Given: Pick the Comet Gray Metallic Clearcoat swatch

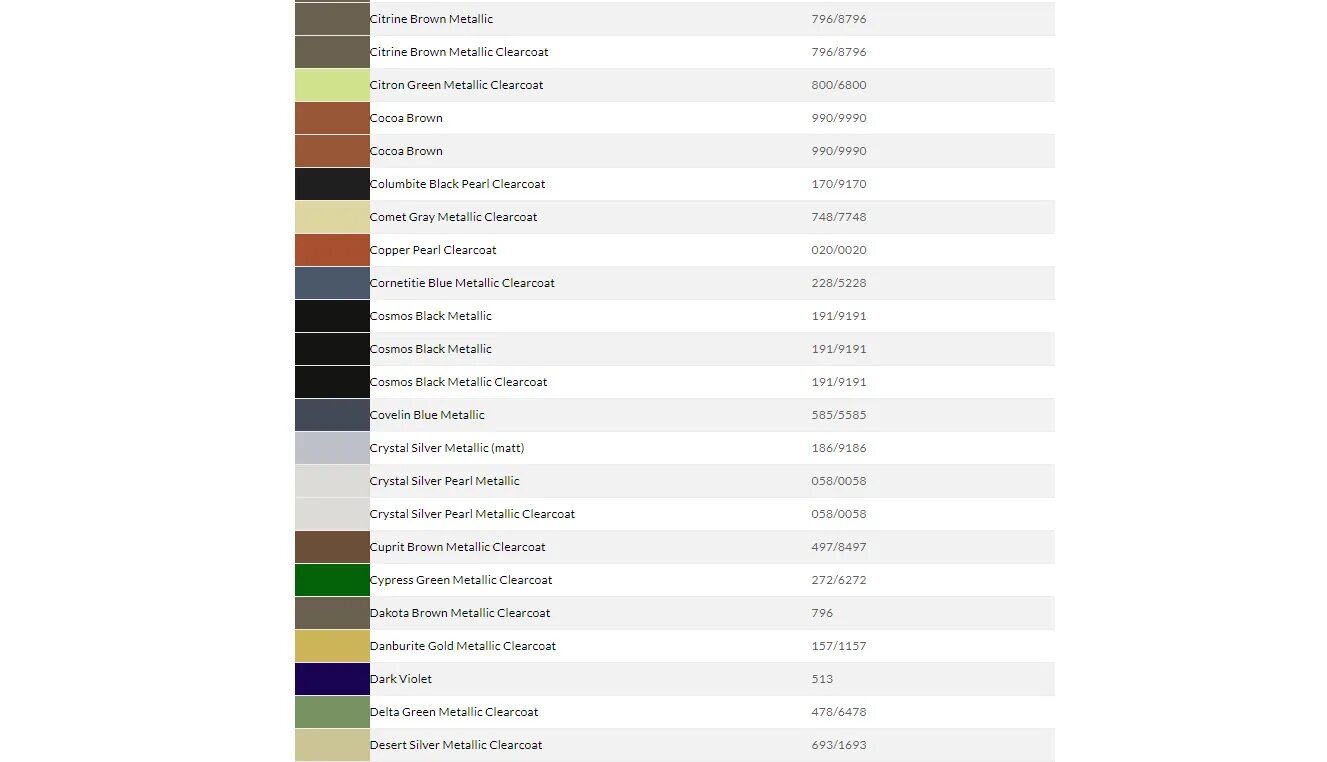Looking at the screenshot, I should coord(332,217).
